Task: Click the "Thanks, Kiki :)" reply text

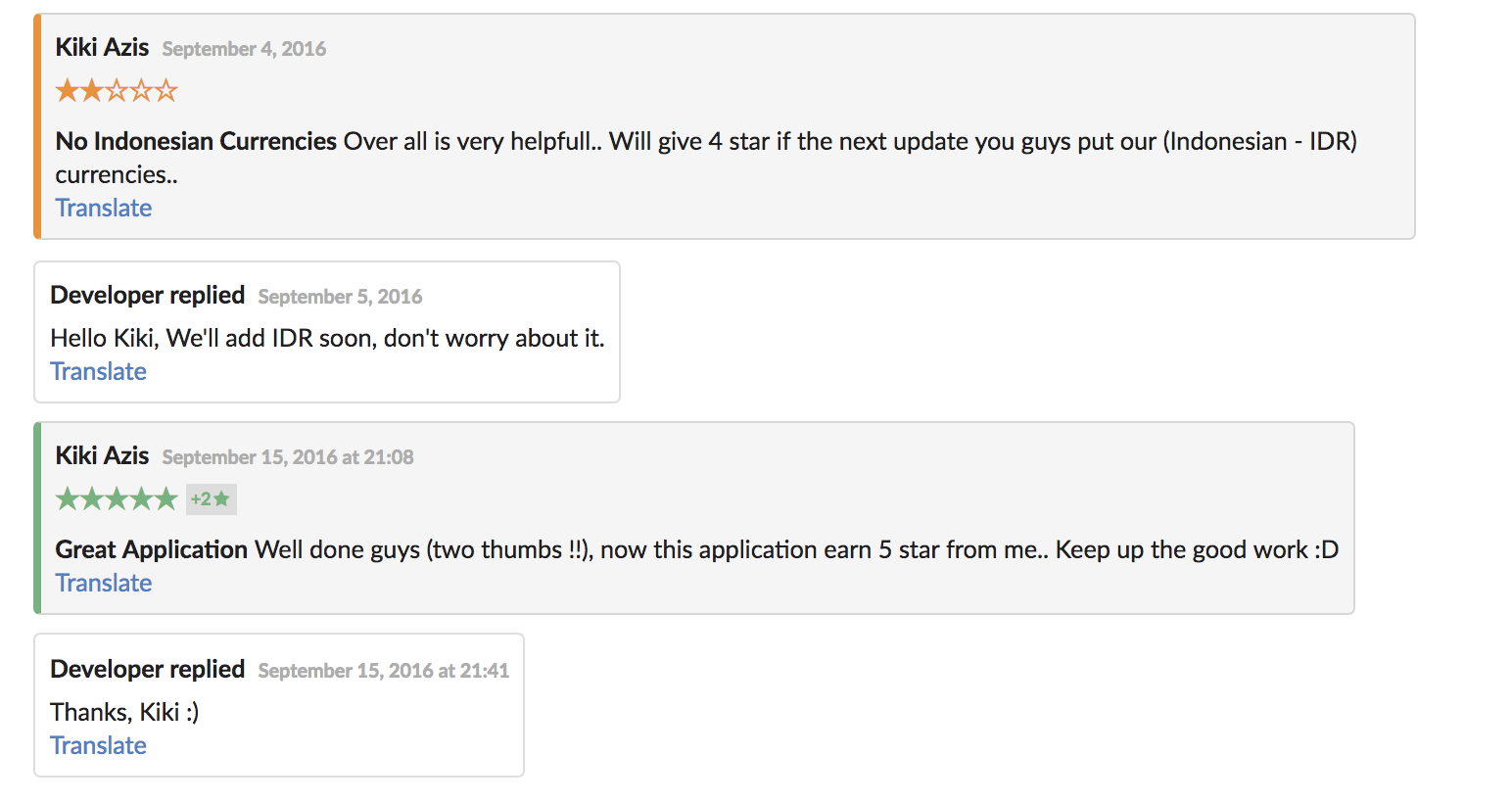Action: coord(124,712)
